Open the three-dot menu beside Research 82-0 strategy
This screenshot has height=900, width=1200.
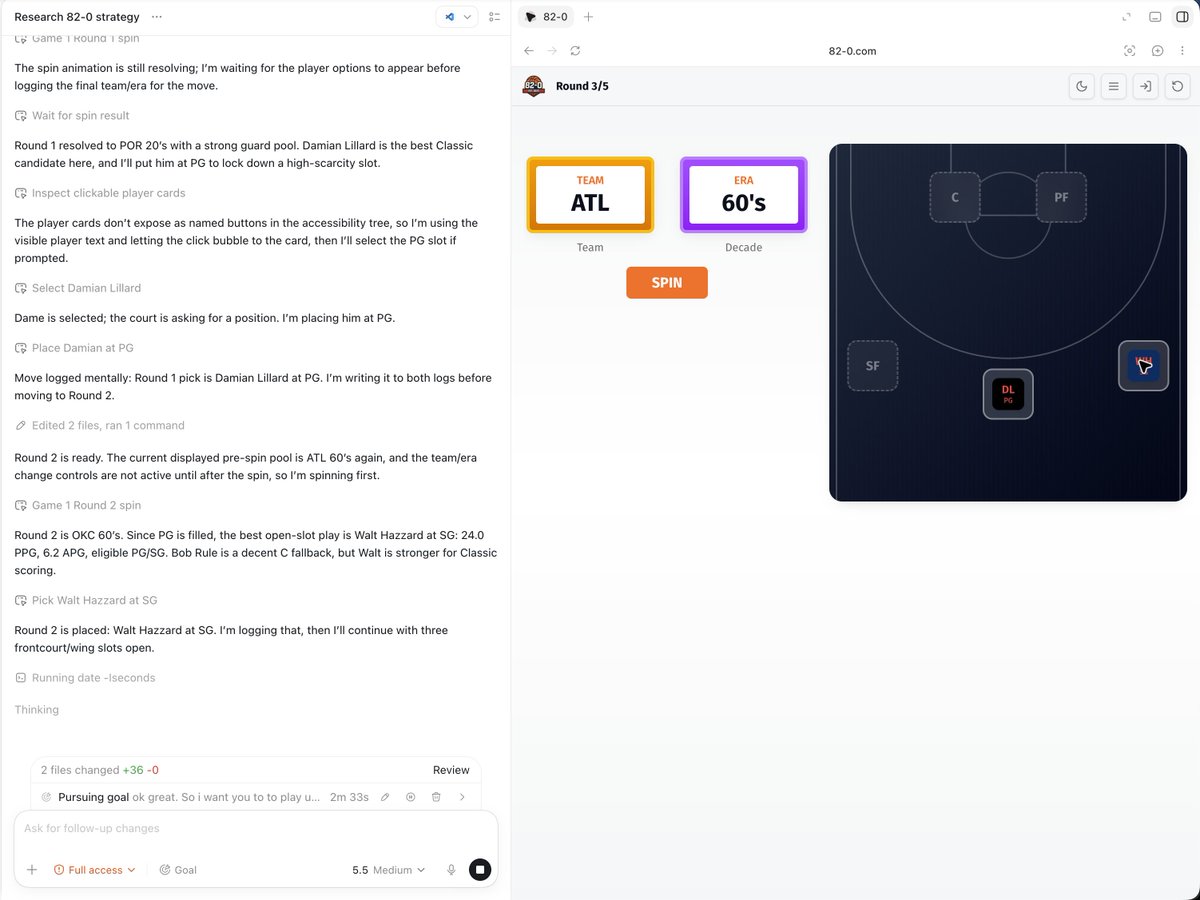[156, 17]
